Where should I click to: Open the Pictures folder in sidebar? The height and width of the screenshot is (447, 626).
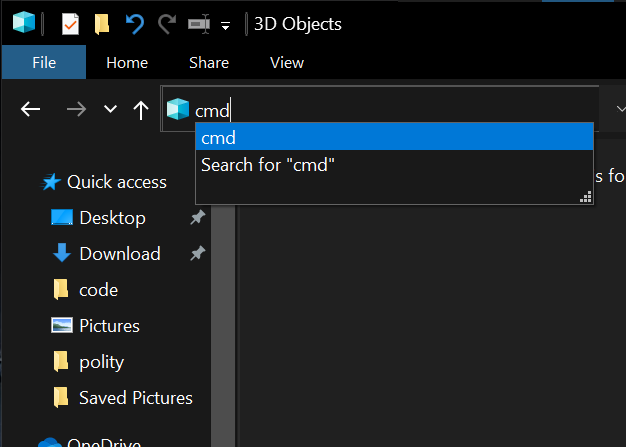click(x=109, y=326)
